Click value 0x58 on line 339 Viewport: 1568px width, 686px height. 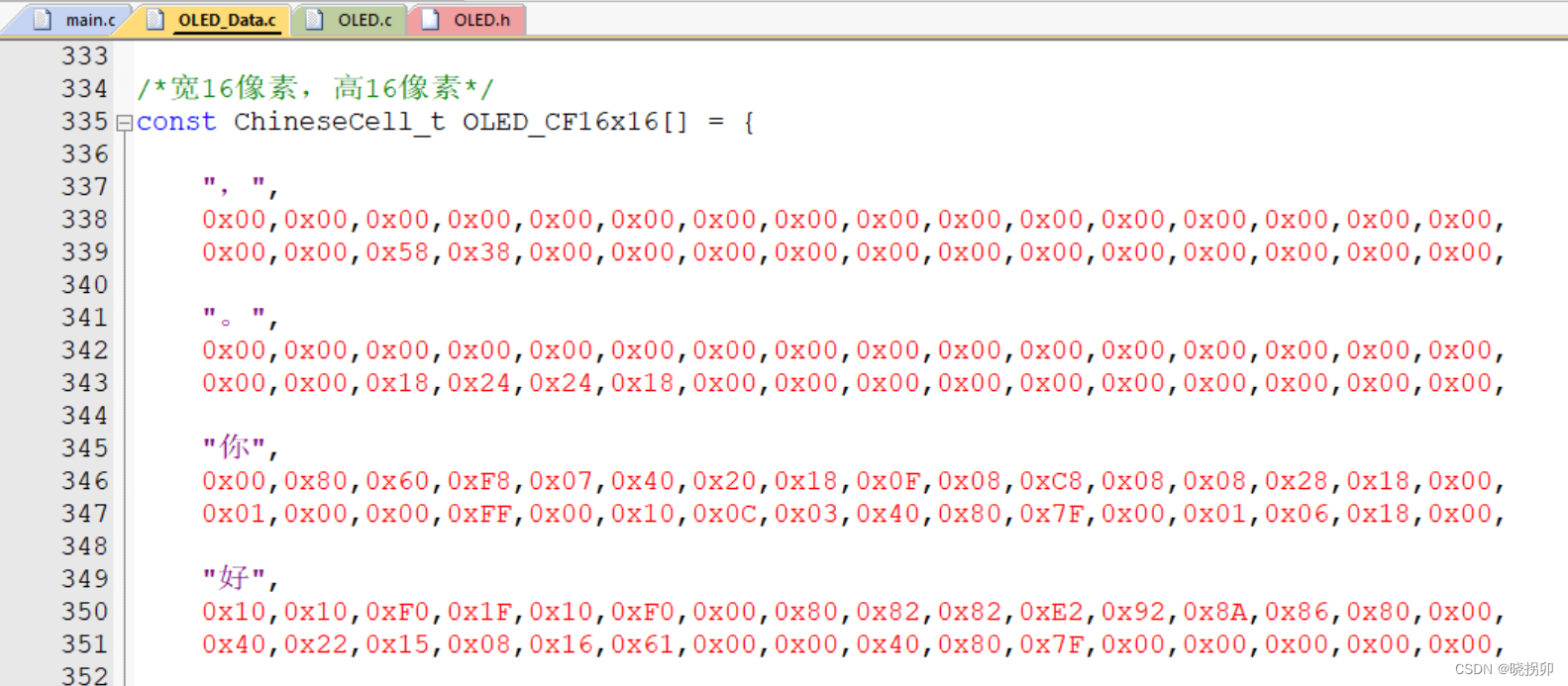tap(397, 251)
